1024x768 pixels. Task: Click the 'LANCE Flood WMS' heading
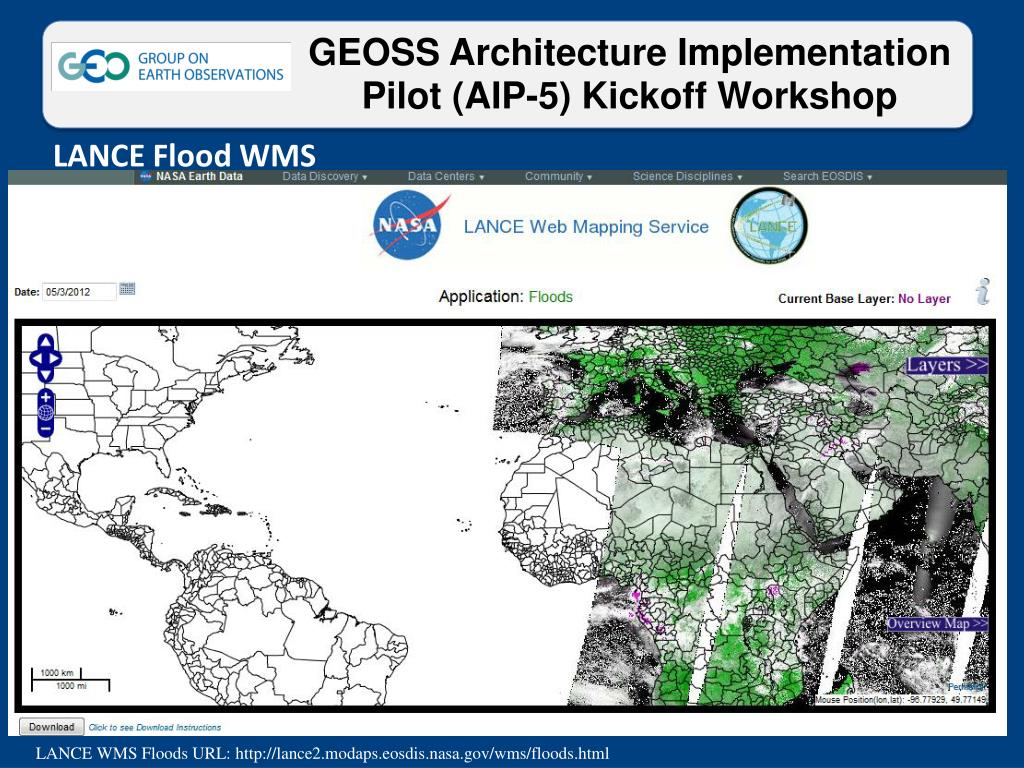pyautogui.click(x=184, y=155)
